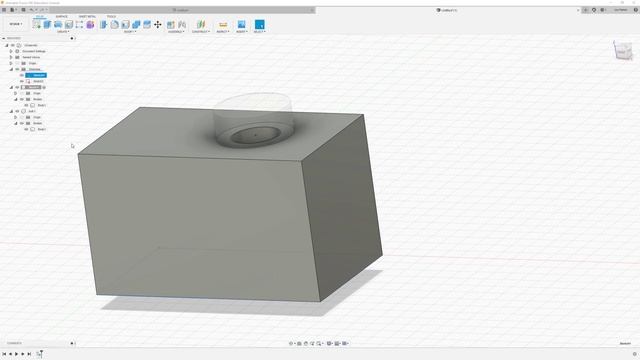Collapse the Sketches folder
Screen dimensions: 640x360
tap(11, 69)
